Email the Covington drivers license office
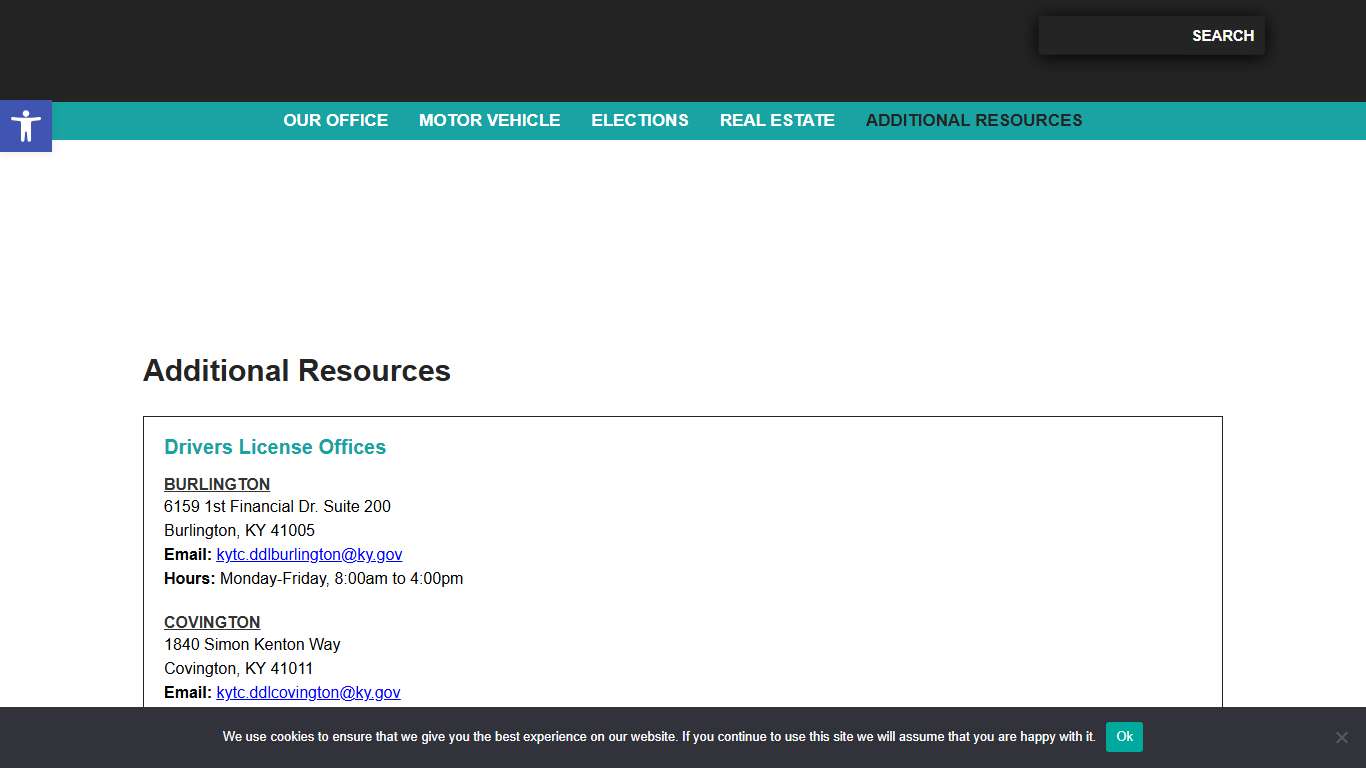This screenshot has height=768, width=1366. [309, 692]
